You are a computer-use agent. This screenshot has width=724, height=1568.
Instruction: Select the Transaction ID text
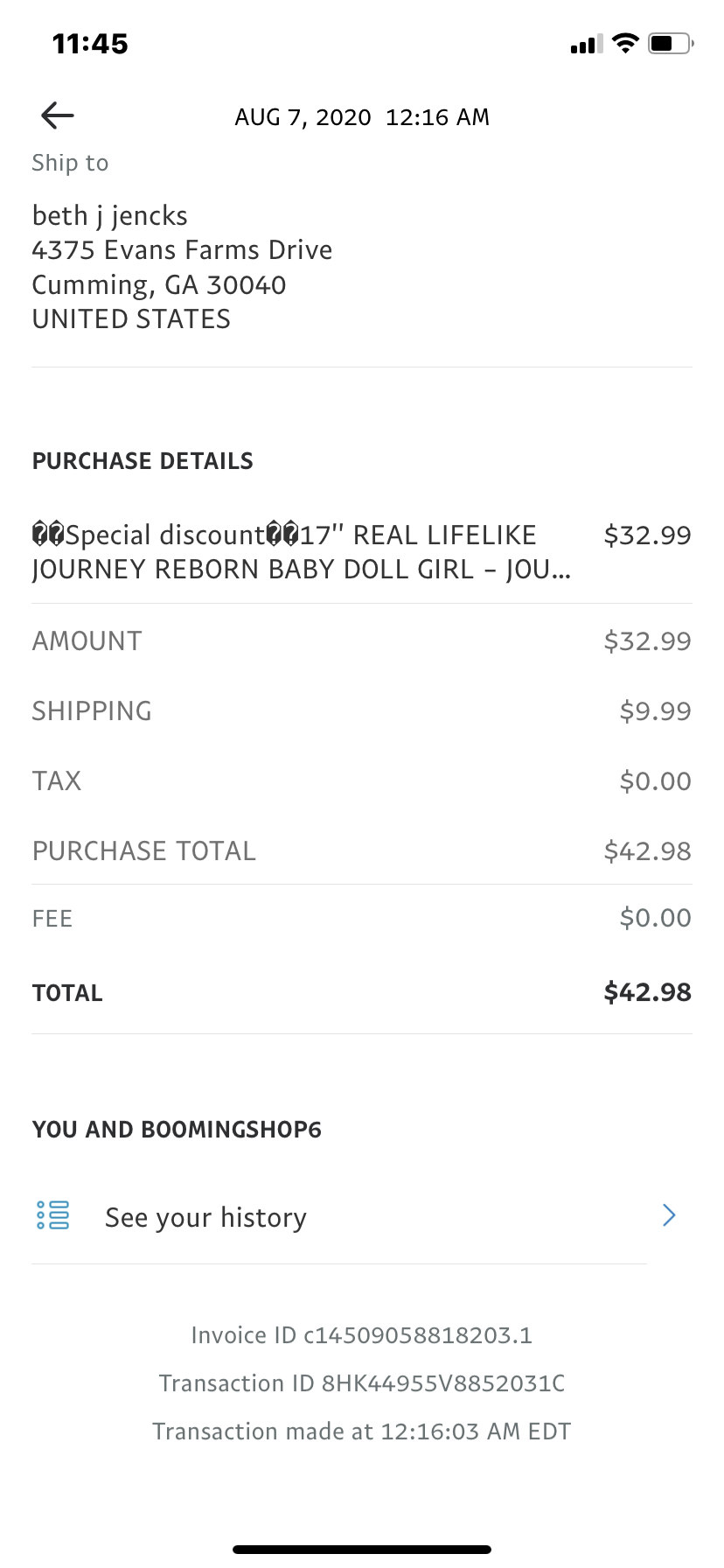(361, 1383)
